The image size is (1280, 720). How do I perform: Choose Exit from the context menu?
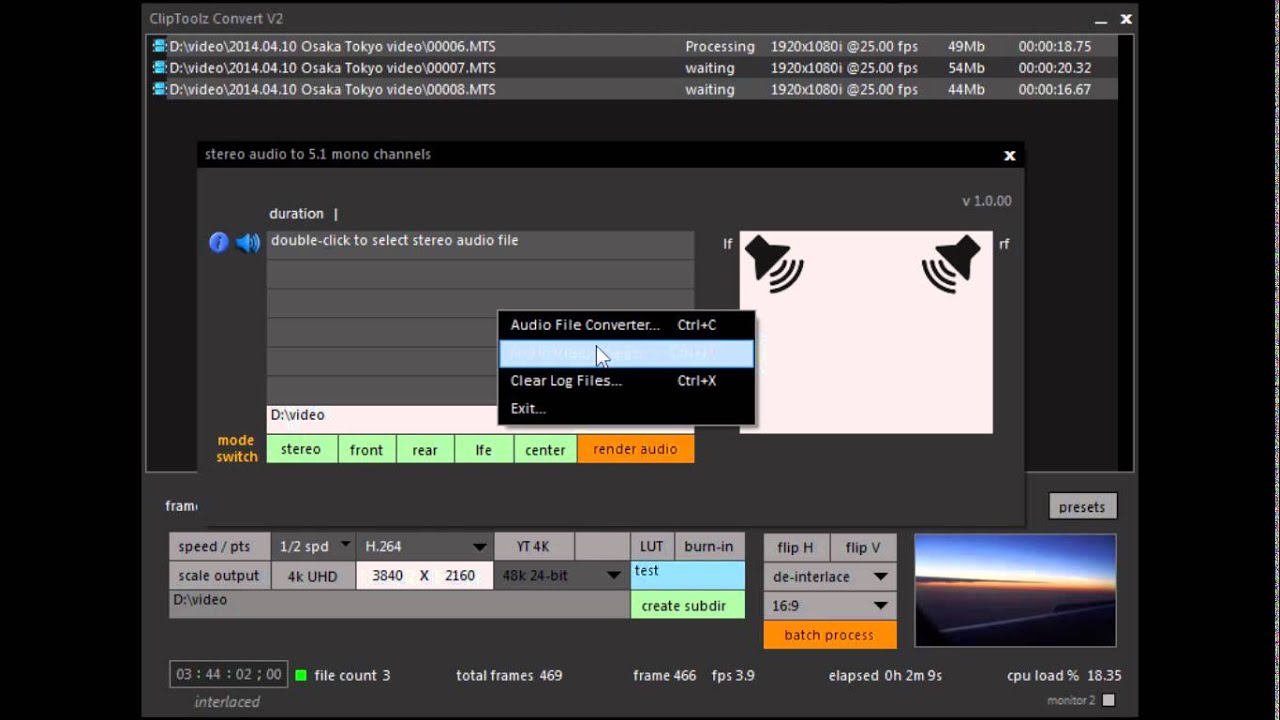click(626, 408)
